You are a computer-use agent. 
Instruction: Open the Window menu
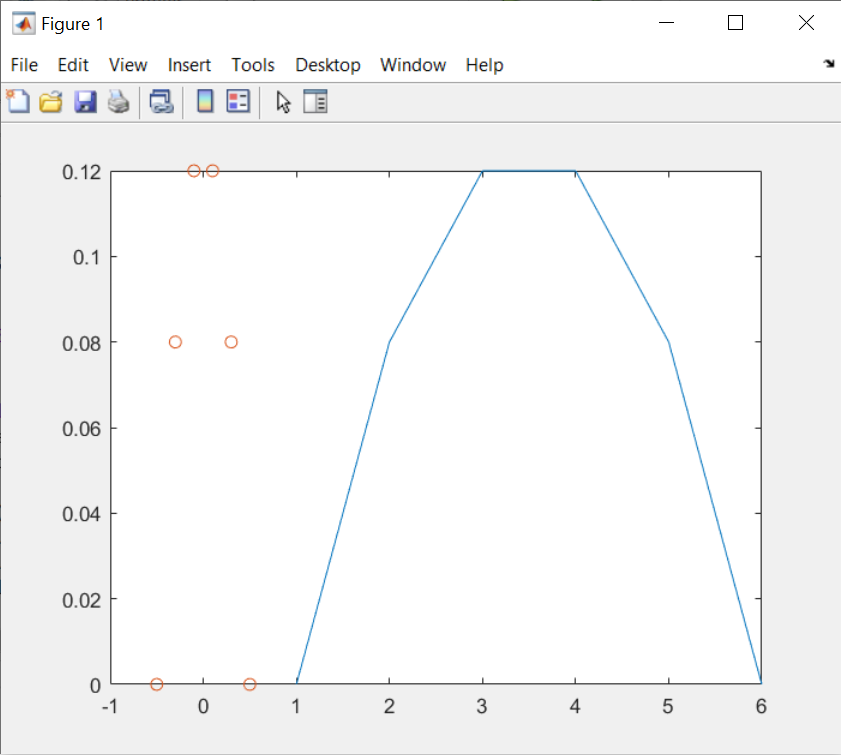coord(413,65)
